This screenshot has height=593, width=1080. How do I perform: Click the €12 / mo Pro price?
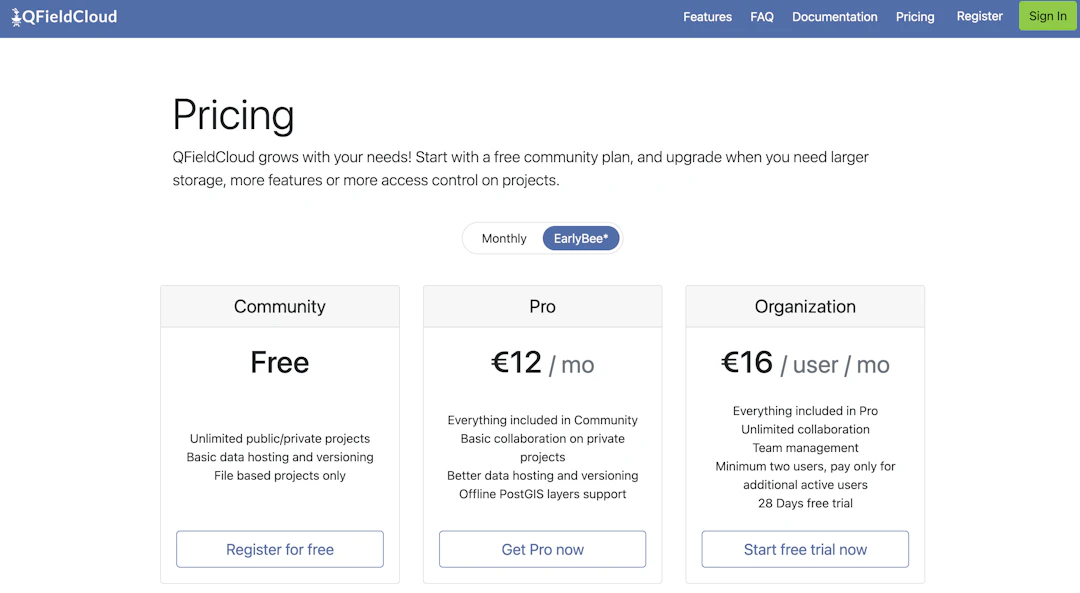click(x=543, y=363)
